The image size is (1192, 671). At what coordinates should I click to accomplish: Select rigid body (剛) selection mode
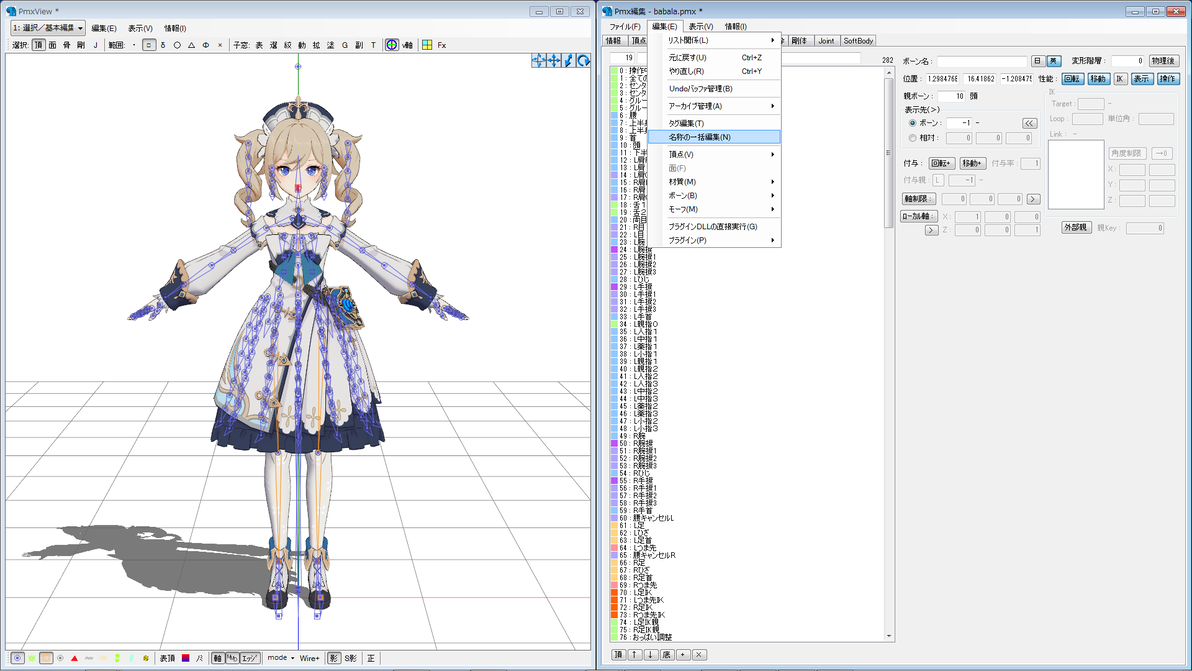(x=81, y=46)
